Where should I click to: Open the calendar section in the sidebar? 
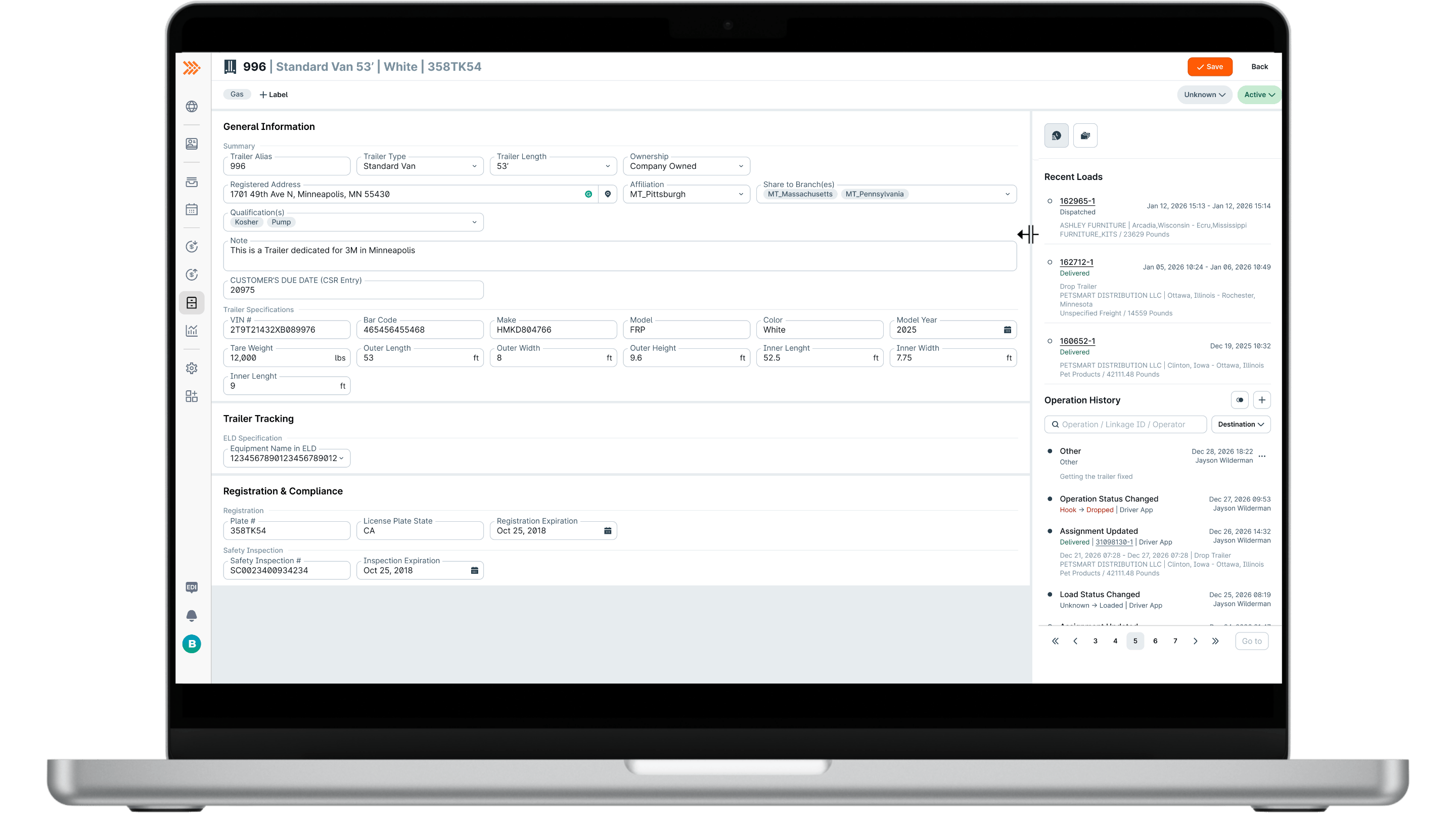192,210
